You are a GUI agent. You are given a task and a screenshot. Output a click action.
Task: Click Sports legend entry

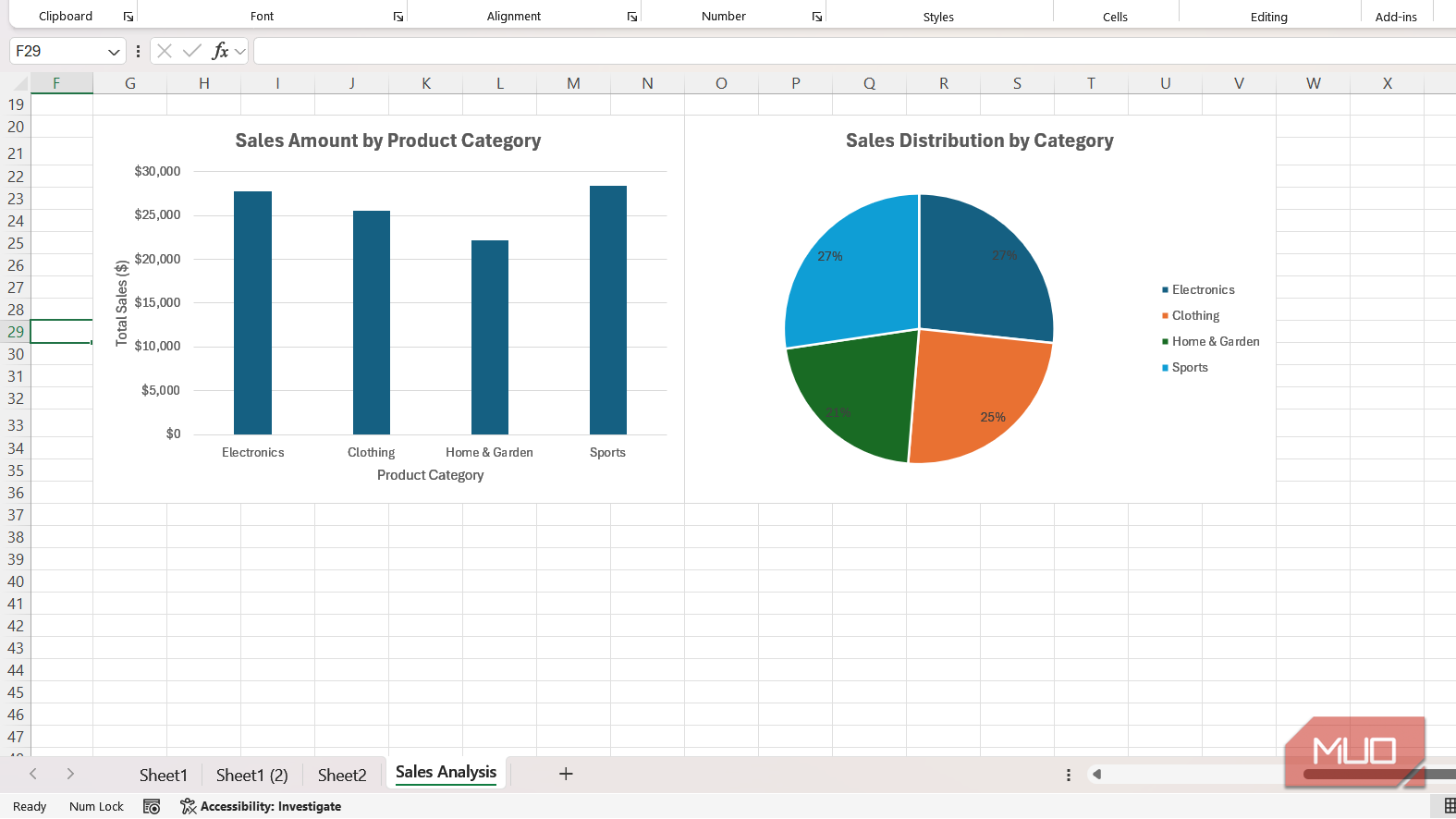(1185, 367)
